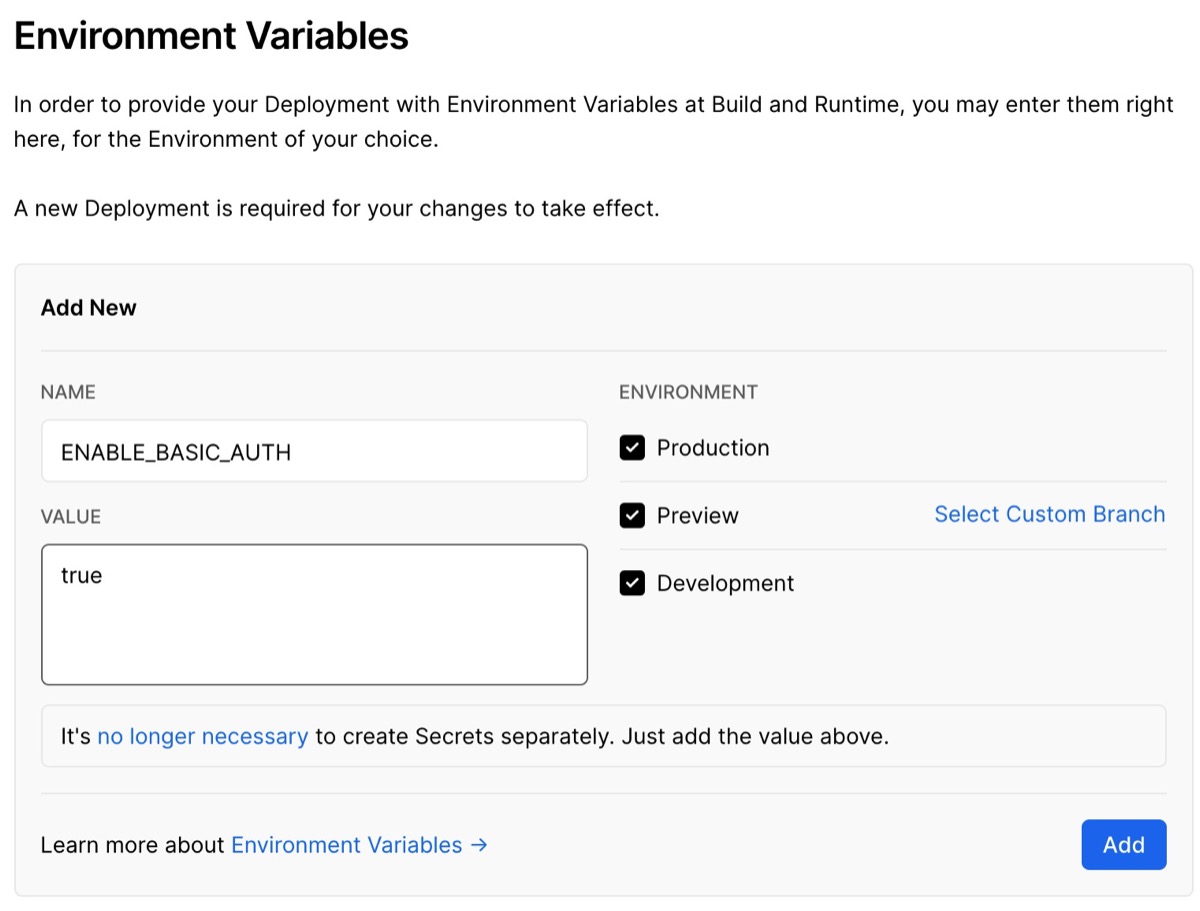Click the checkmark icon in Development checkbox
Viewport: 1200px width, 911px height.
click(x=631, y=583)
